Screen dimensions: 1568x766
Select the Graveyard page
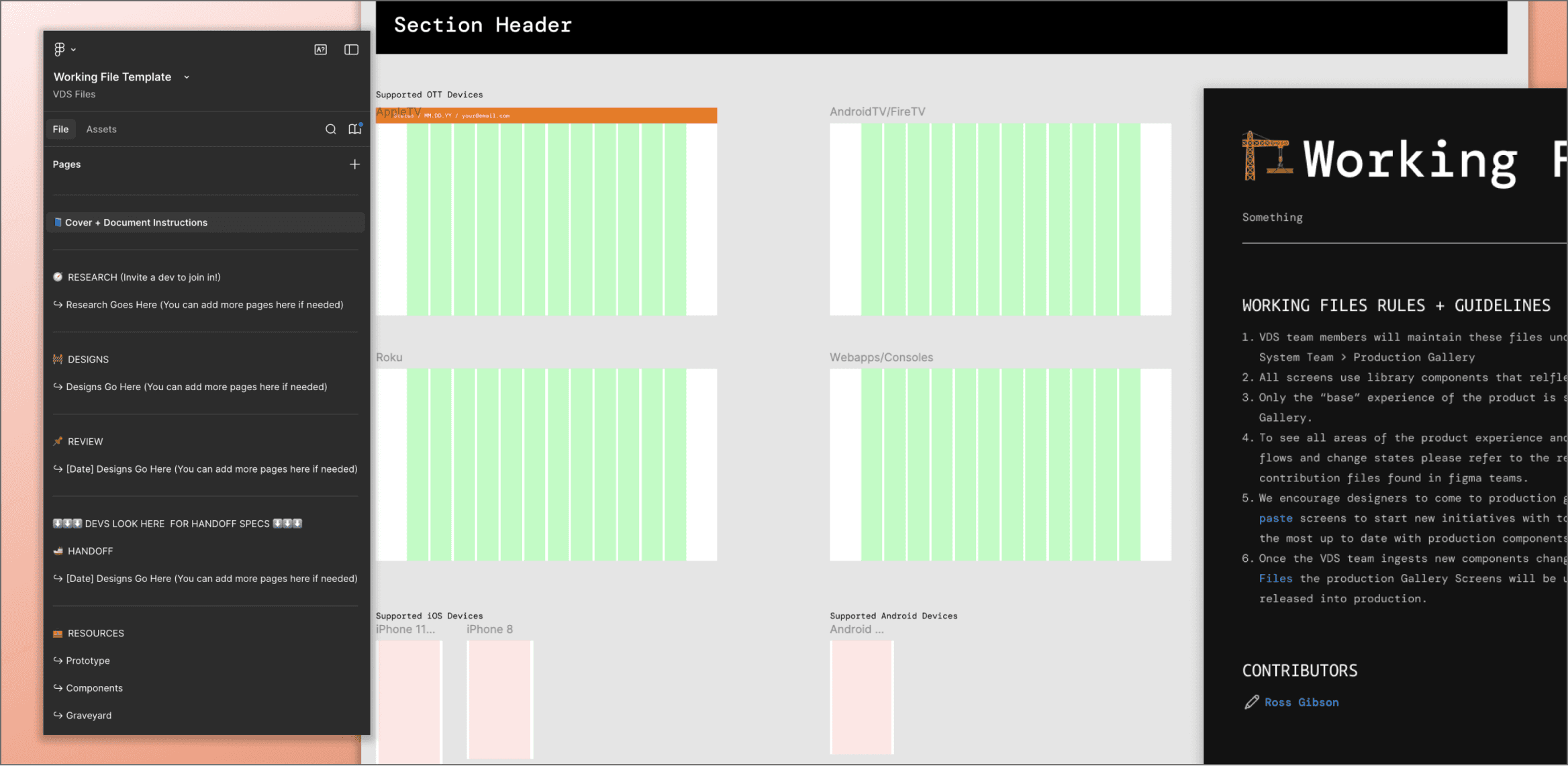[x=89, y=715]
